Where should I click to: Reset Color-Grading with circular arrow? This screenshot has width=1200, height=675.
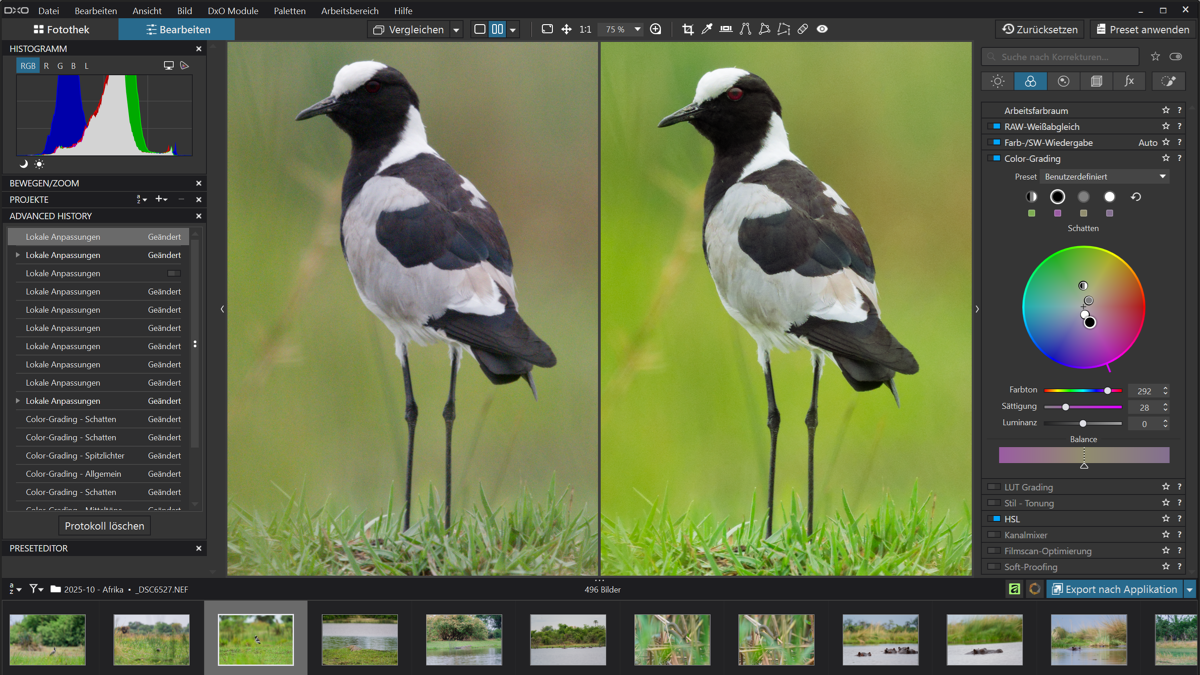click(x=1136, y=197)
